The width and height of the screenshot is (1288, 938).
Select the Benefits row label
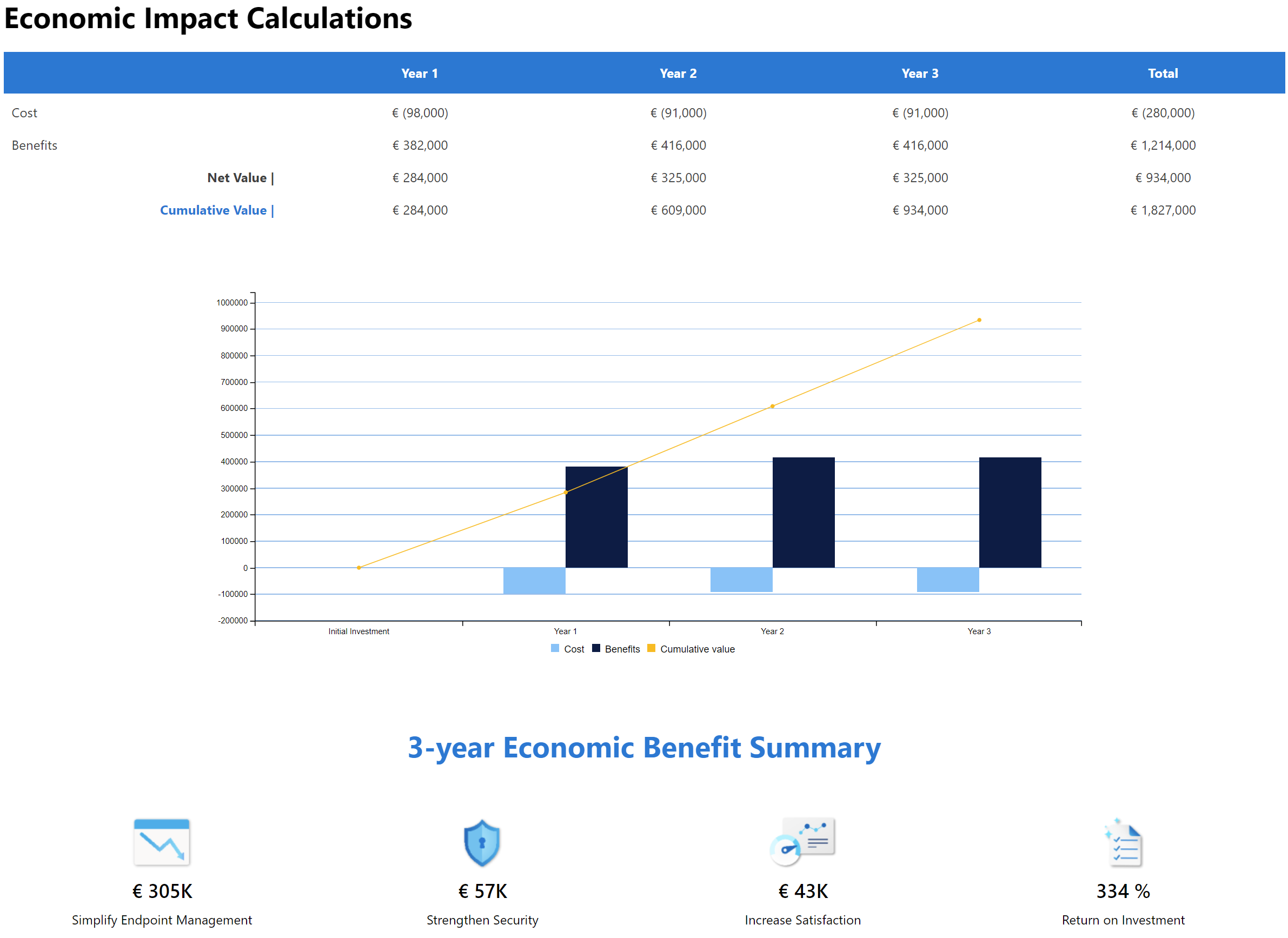point(35,145)
